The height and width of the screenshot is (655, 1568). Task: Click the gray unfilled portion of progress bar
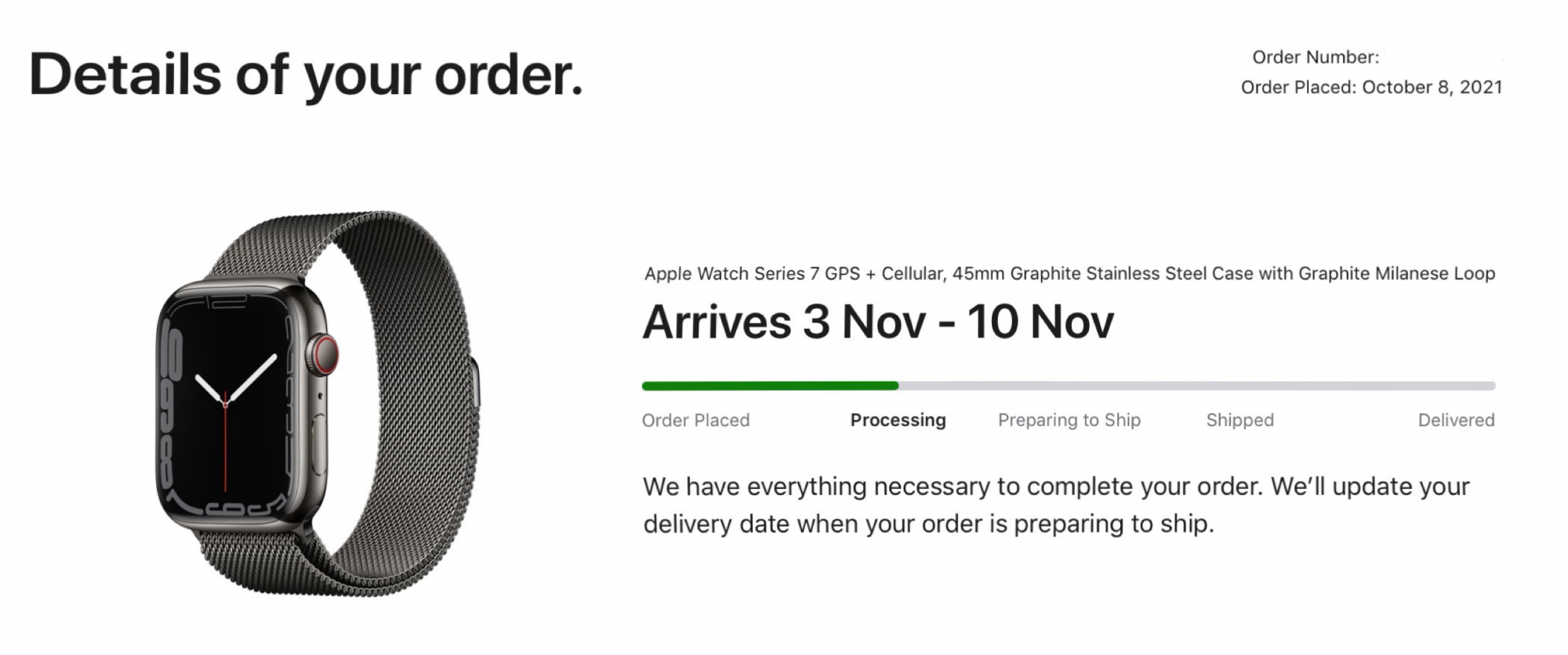pyautogui.click(x=1197, y=385)
